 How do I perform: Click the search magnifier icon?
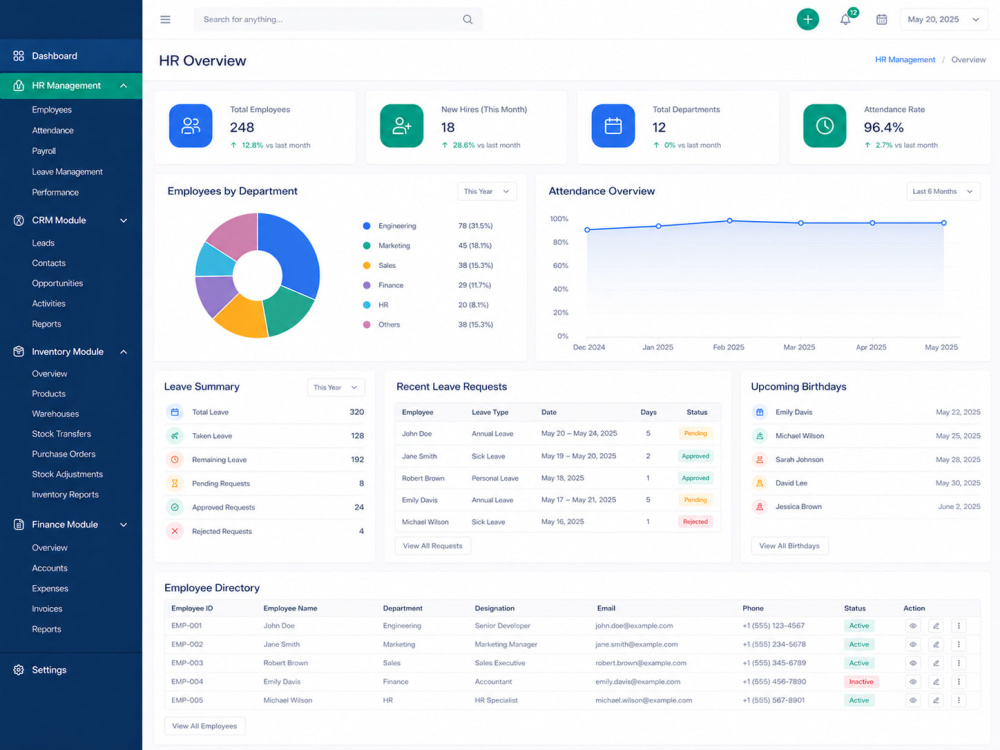467,19
